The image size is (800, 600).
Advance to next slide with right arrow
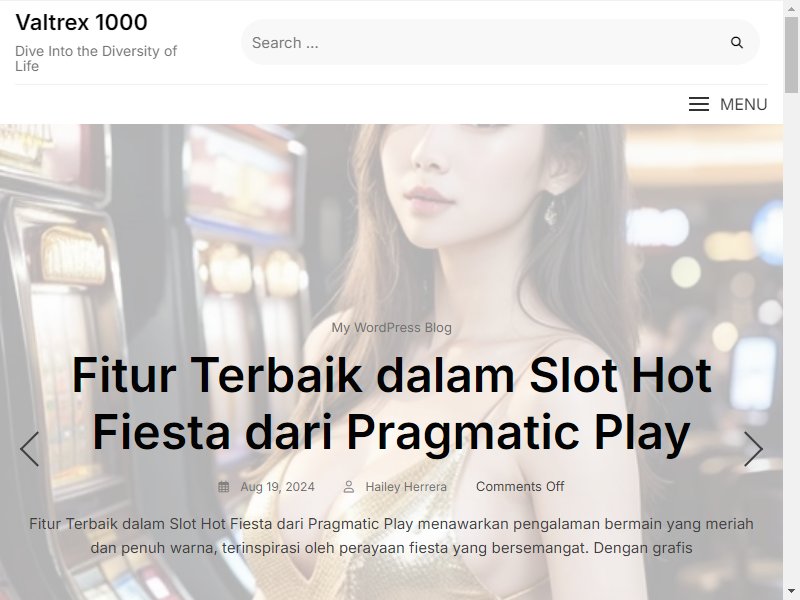(x=753, y=449)
